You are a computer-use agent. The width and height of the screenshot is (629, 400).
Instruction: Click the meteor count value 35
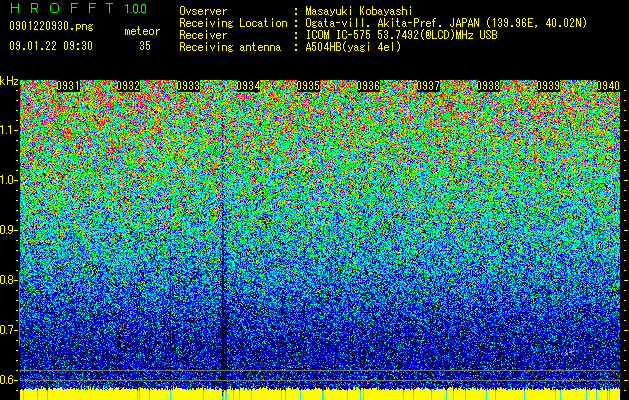[x=145, y=46]
